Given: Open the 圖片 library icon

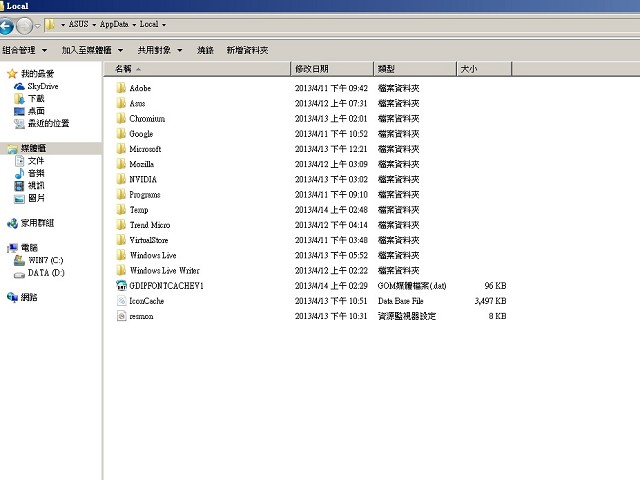Looking at the screenshot, I should pos(19,198).
